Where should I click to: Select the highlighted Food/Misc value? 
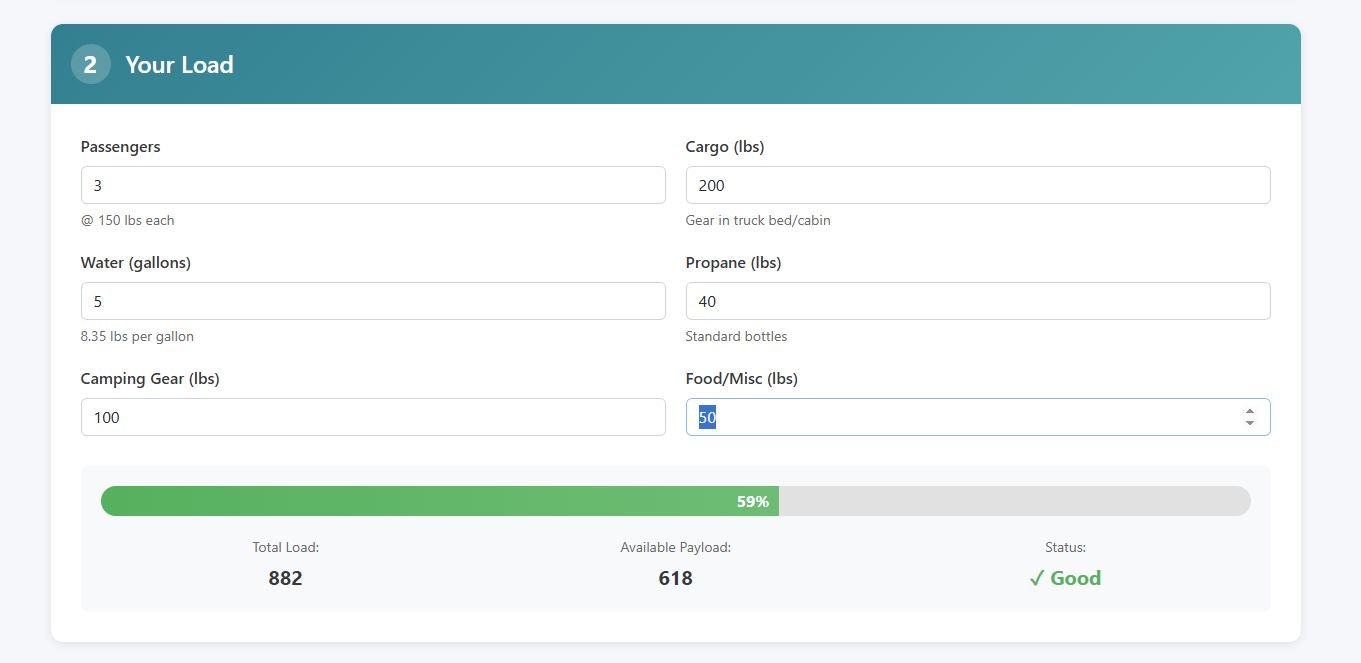[x=706, y=417]
